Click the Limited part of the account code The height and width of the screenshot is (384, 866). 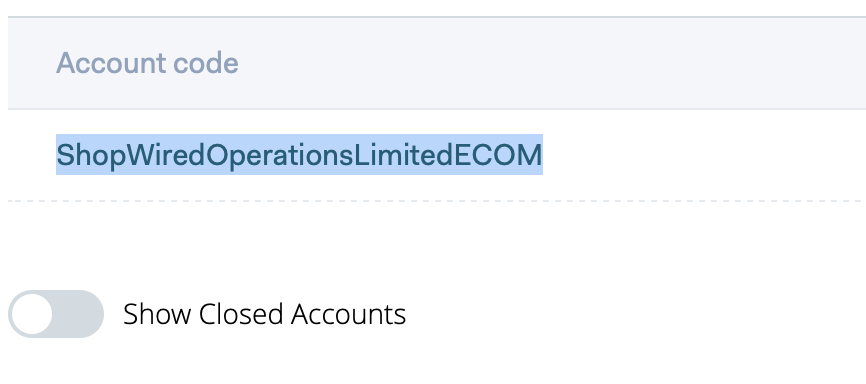403,155
